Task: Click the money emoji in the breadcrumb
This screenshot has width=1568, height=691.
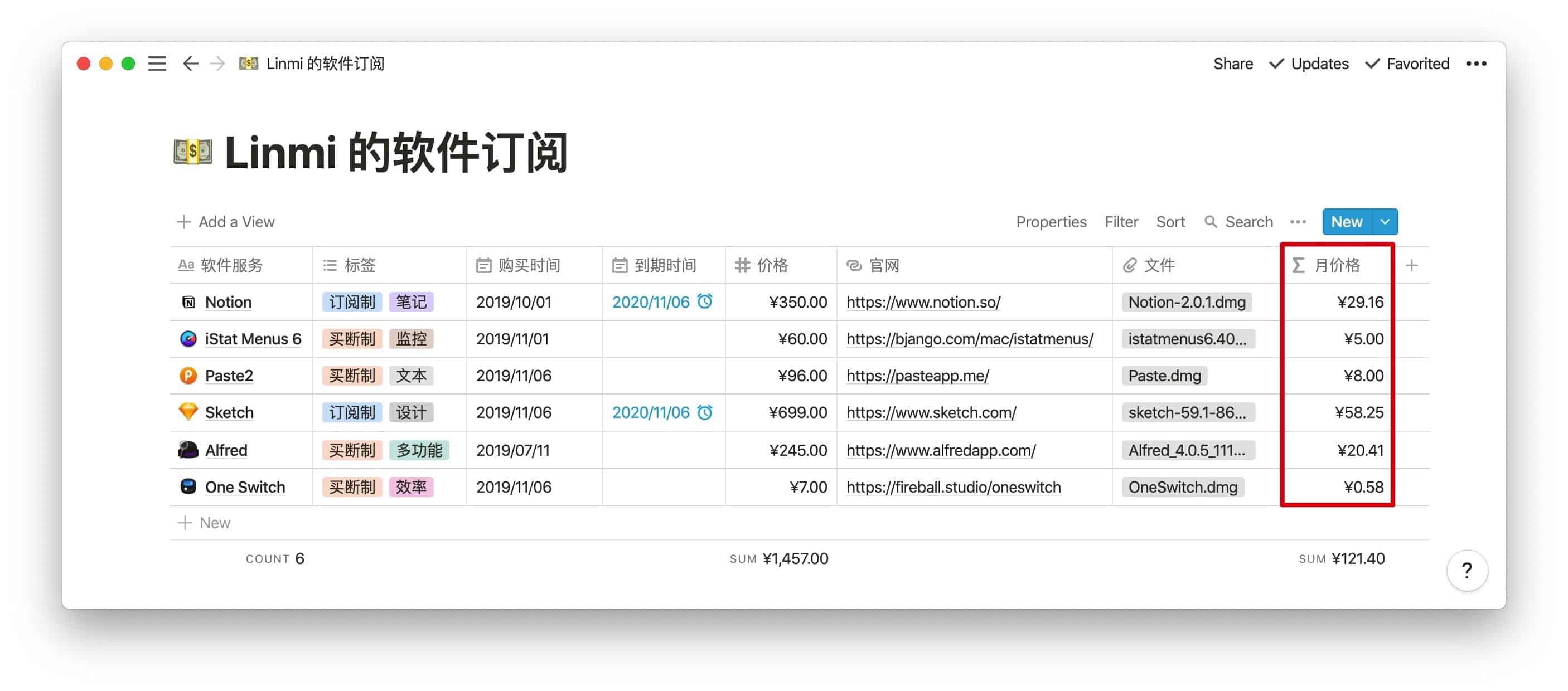Action: (x=248, y=64)
